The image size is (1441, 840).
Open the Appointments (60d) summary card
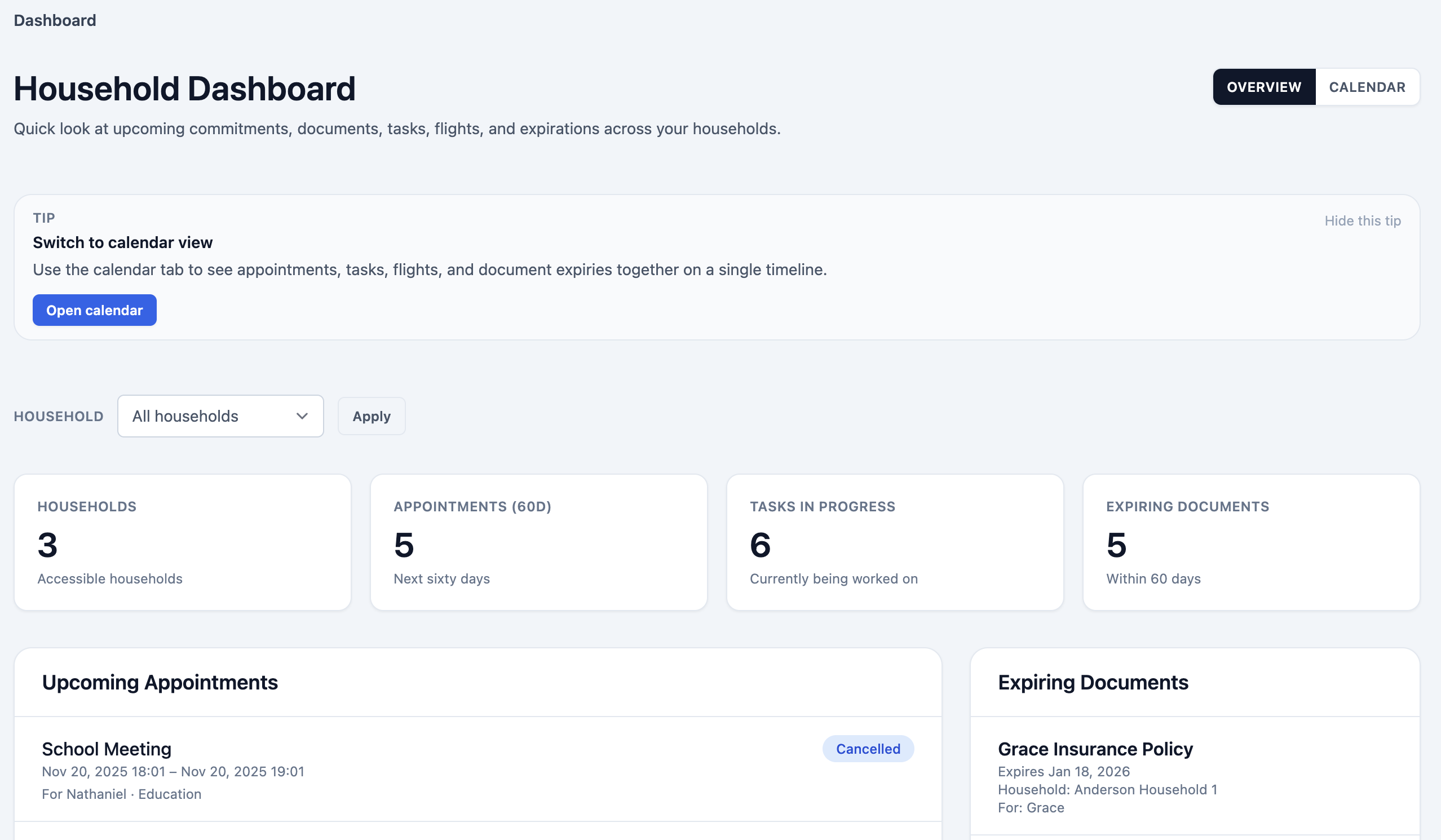pyautogui.click(x=538, y=542)
